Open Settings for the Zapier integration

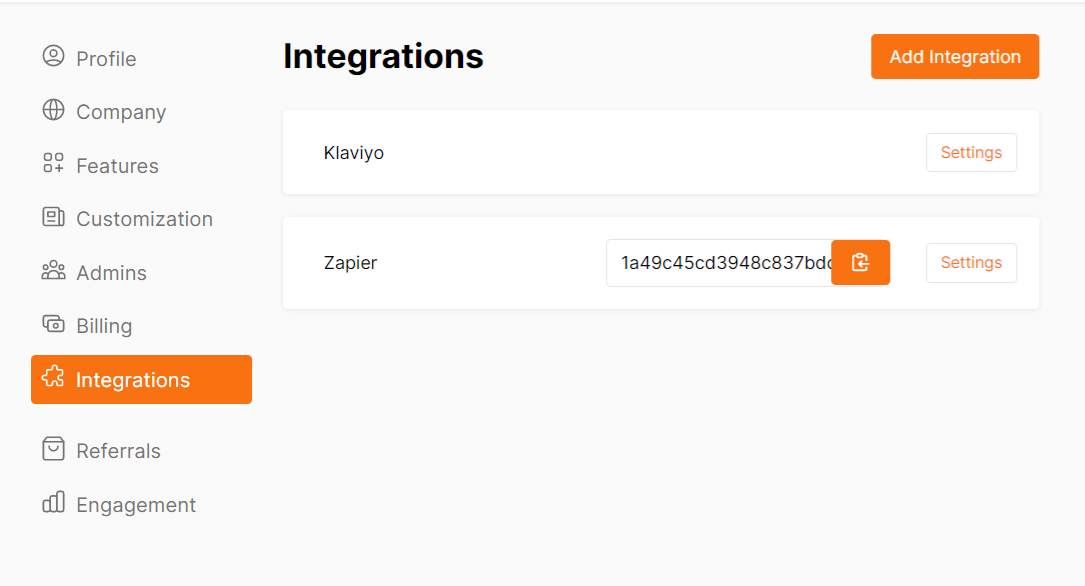tap(972, 262)
